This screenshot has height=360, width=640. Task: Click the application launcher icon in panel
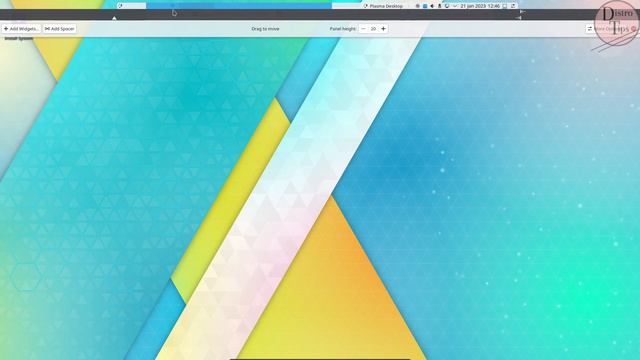click(120, 6)
